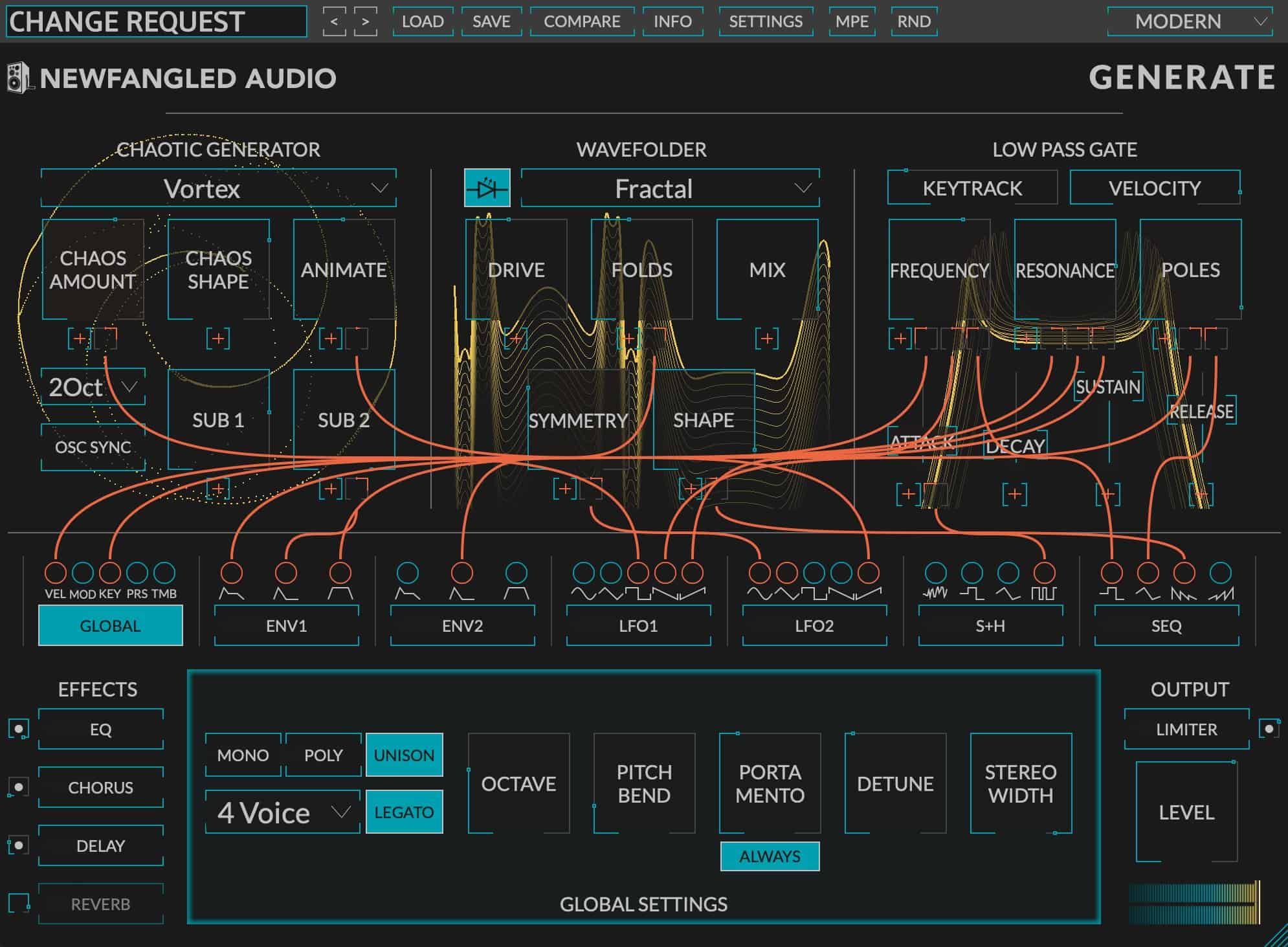Toggle the wavefolder diode icon button

point(487,188)
